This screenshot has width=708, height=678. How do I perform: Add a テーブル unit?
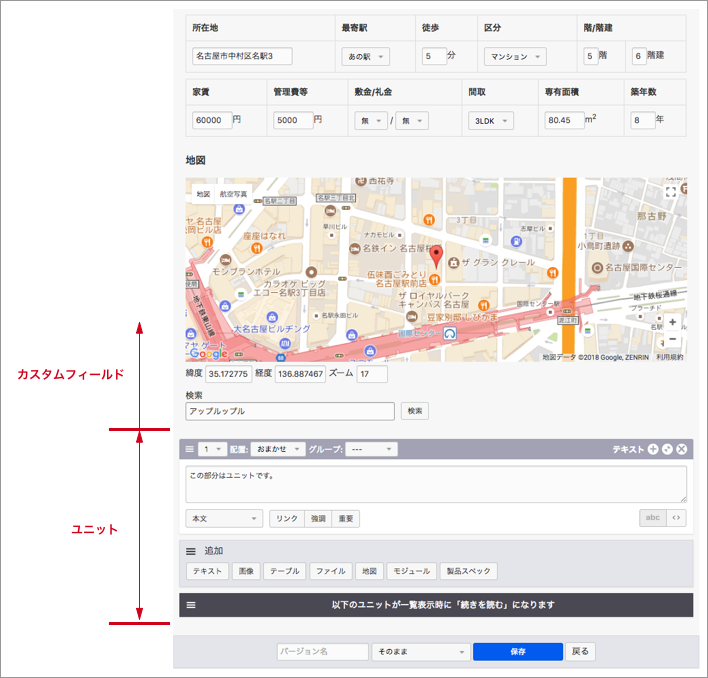tap(286, 572)
